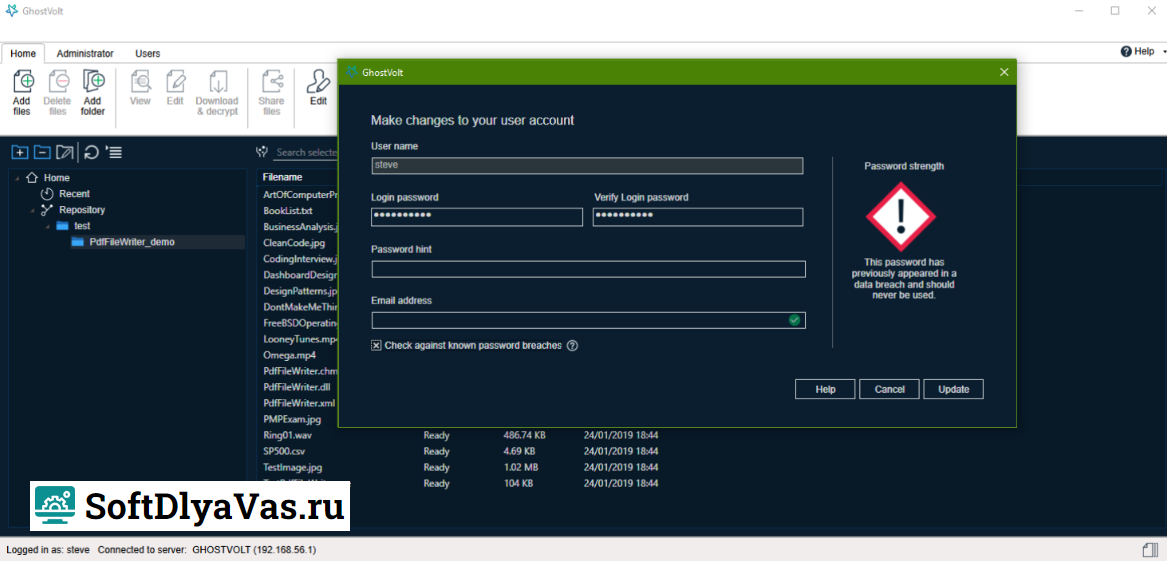This screenshot has width=1167, height=561.
Task: Select the PdfFileWriter.xml file row
Action: point(299,403)
